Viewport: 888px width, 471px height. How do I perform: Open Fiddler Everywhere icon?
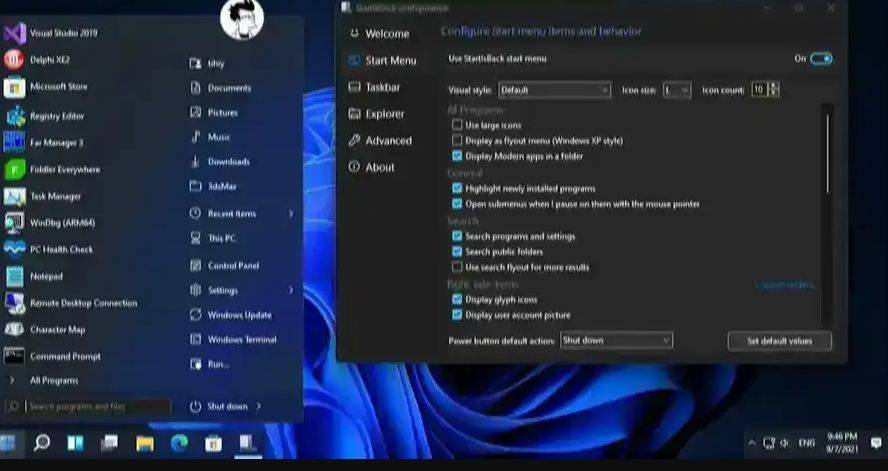[x=15, y=169]
